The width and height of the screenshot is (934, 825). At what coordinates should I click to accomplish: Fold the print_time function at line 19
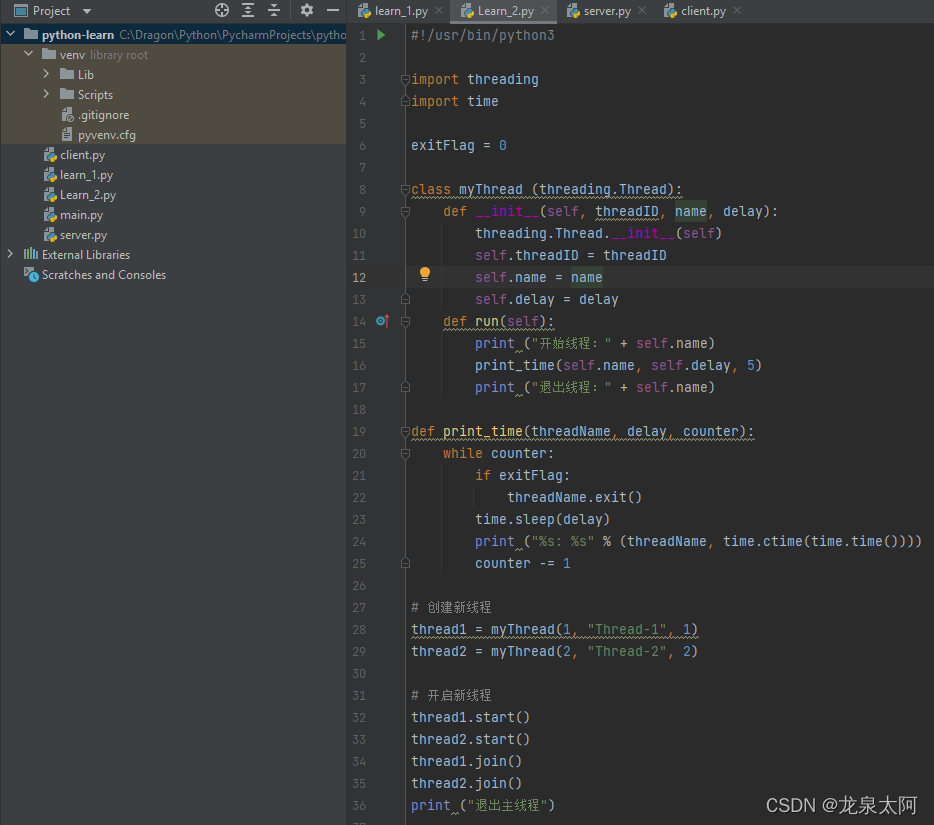[x=405, y=431]
